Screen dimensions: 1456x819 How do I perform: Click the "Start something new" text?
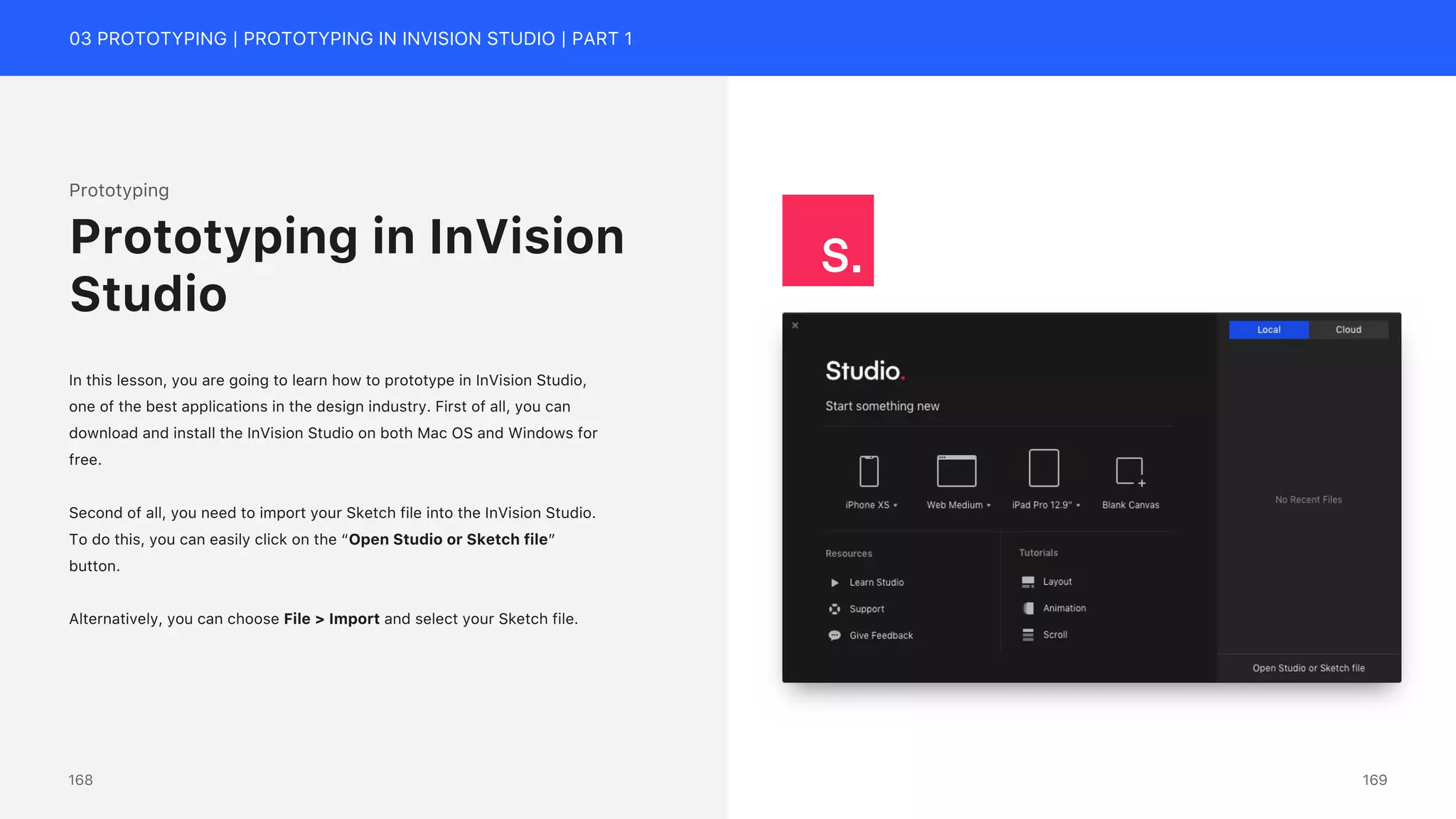(x=882, y=406)
